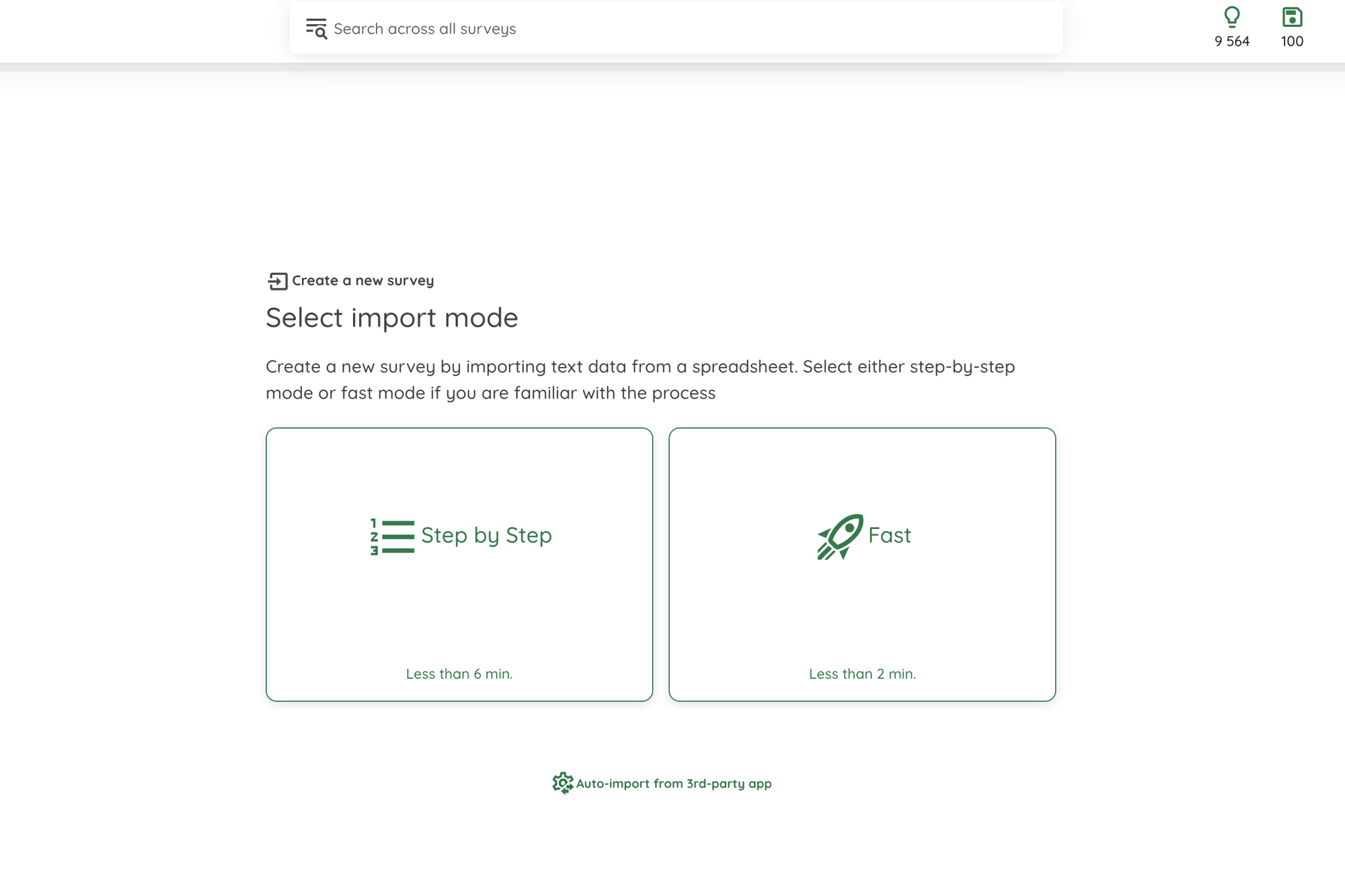Open the floppy disk save icon
The image size is (1345, 896).
1292,17
